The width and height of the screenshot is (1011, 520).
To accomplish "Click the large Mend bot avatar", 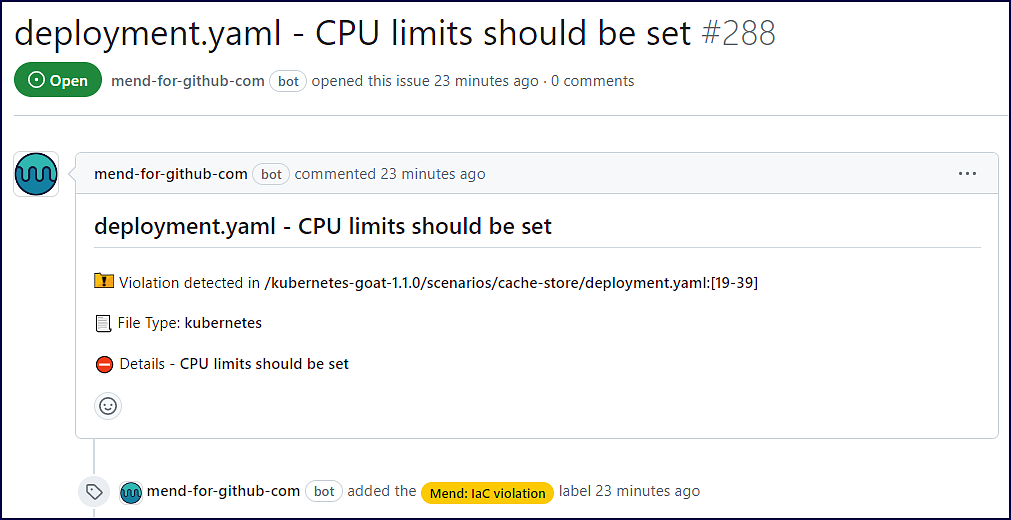I will click(36, 174).
